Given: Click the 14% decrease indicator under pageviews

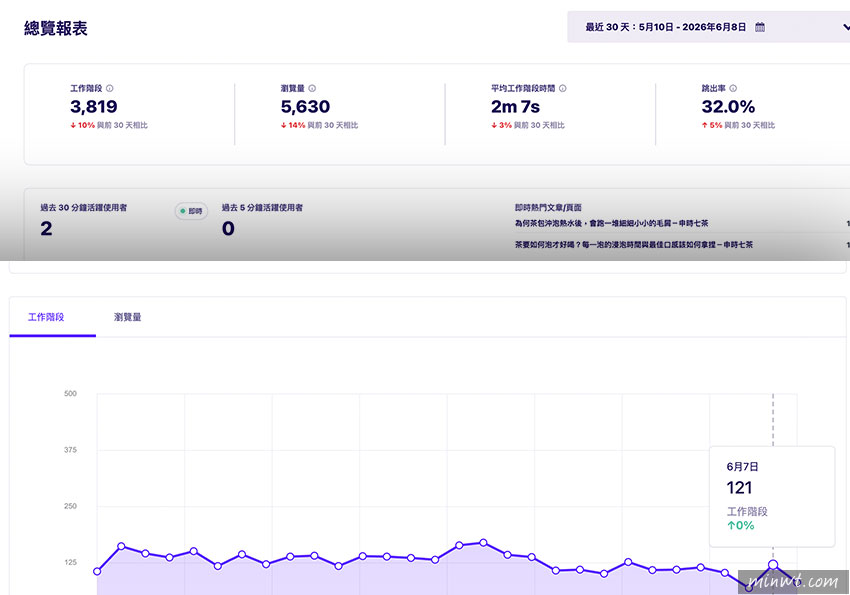Looking at the screenshot, I should (293, 125).
